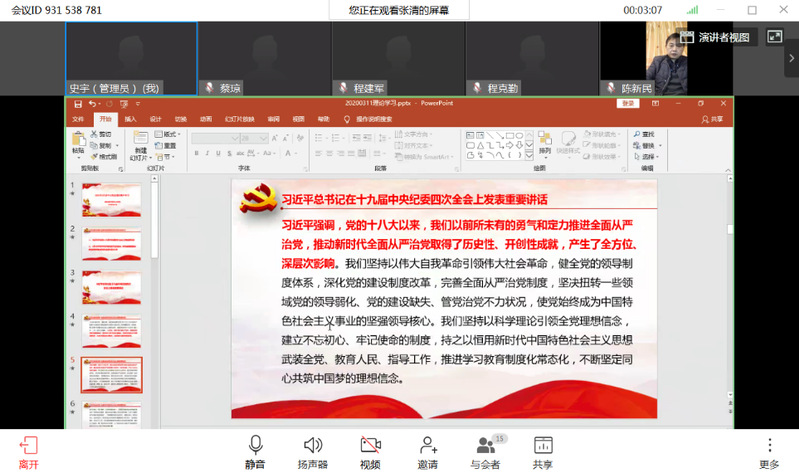
Task: Select the right arrow shape in gallery
Action: pos(510,145)
